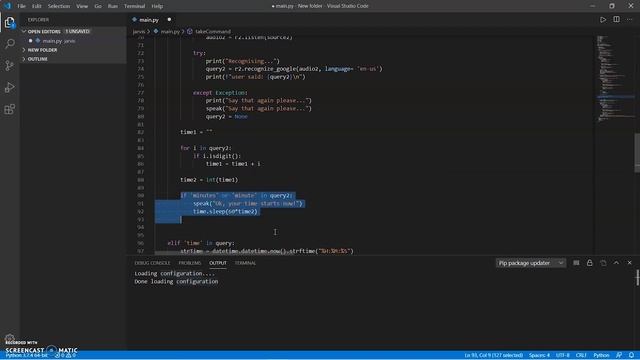
Task: Click 'Loading configuration....' output line
Action: [x=174, y=274]
